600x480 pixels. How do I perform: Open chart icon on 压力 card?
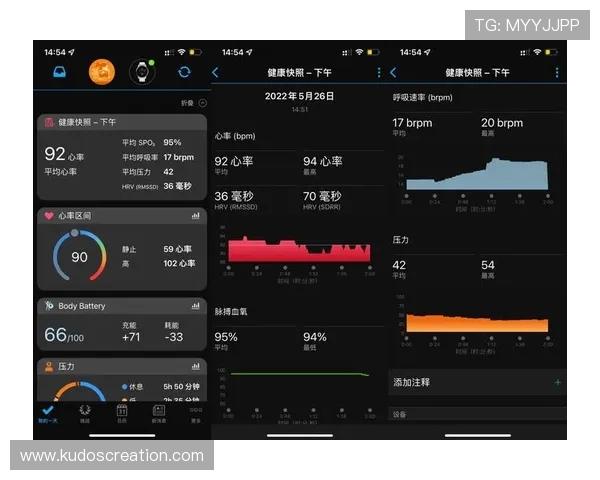[196, 366]
